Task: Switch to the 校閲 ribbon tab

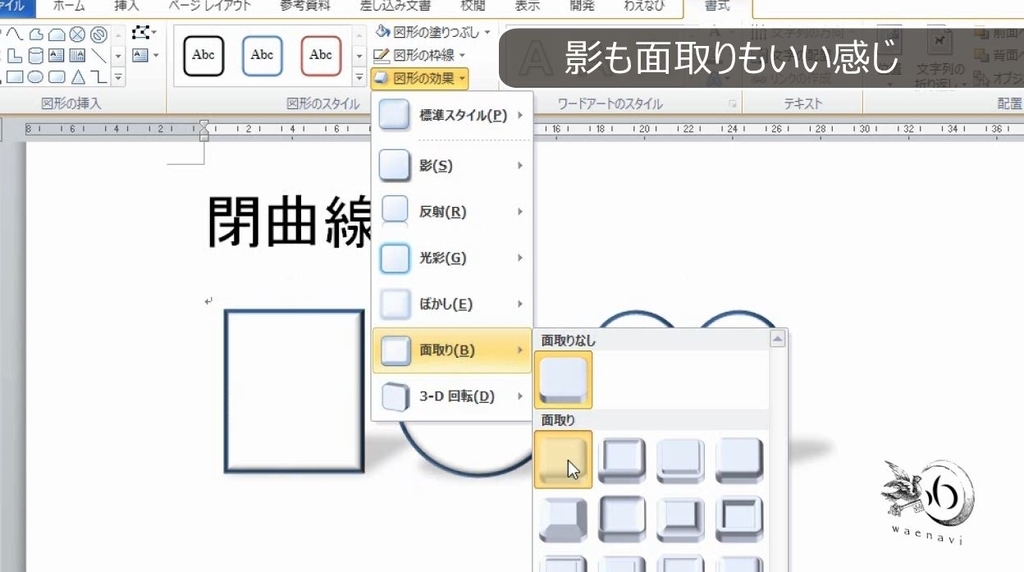Action: [x=473, y=7]
